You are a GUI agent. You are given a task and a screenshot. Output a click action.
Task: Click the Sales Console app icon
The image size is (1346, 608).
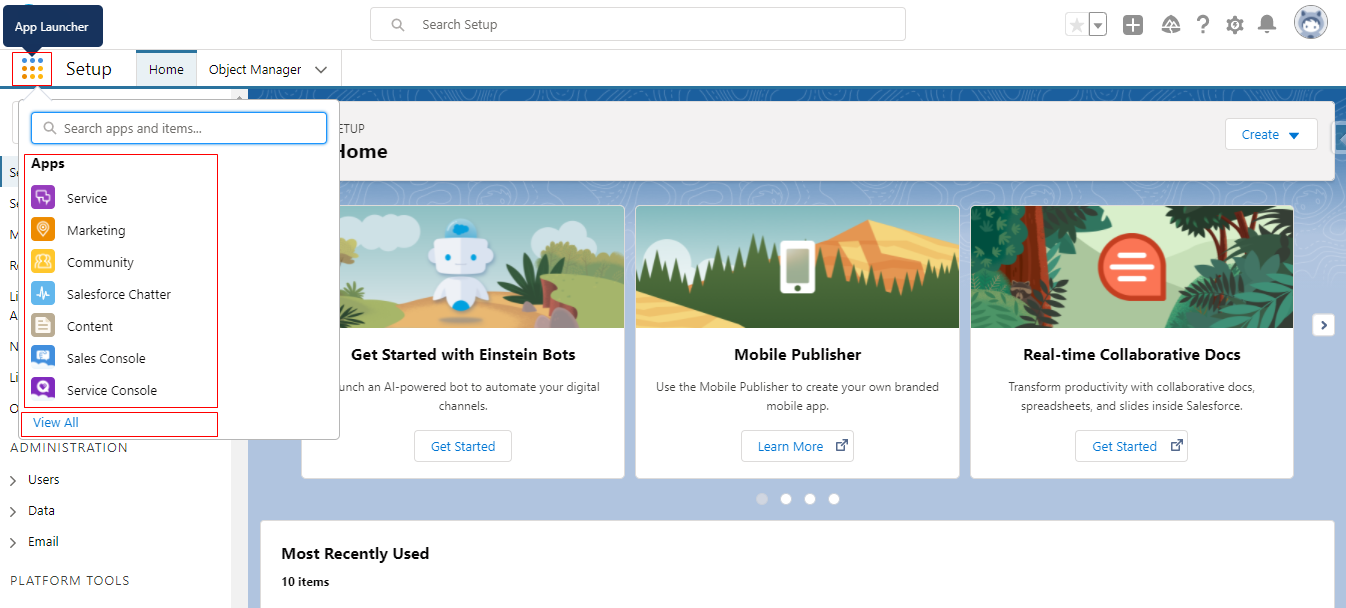(43, 358)
